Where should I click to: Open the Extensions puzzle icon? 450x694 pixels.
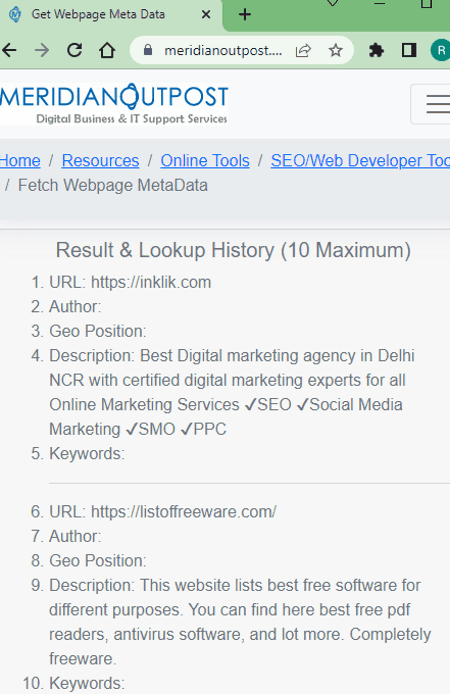click(x=376, y=50)
